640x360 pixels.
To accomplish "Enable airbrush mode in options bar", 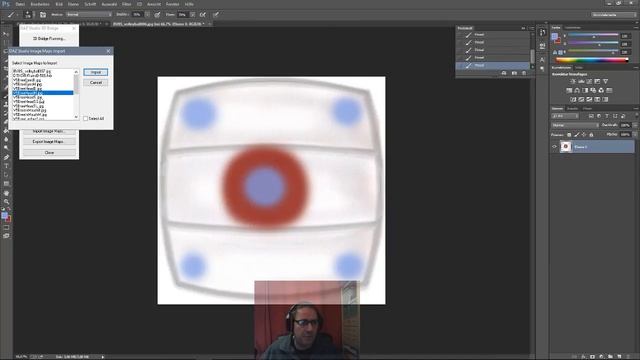I will pyautogui.click(x=202, y=15).
